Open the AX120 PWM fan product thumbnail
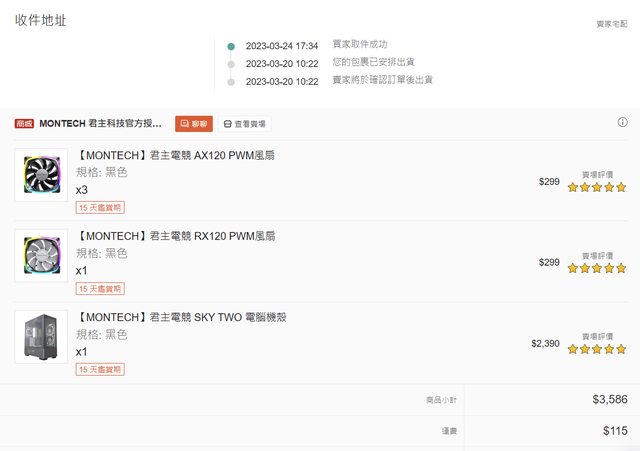The width and height of the screenshot is (640, 451). [x=41, y=174]
